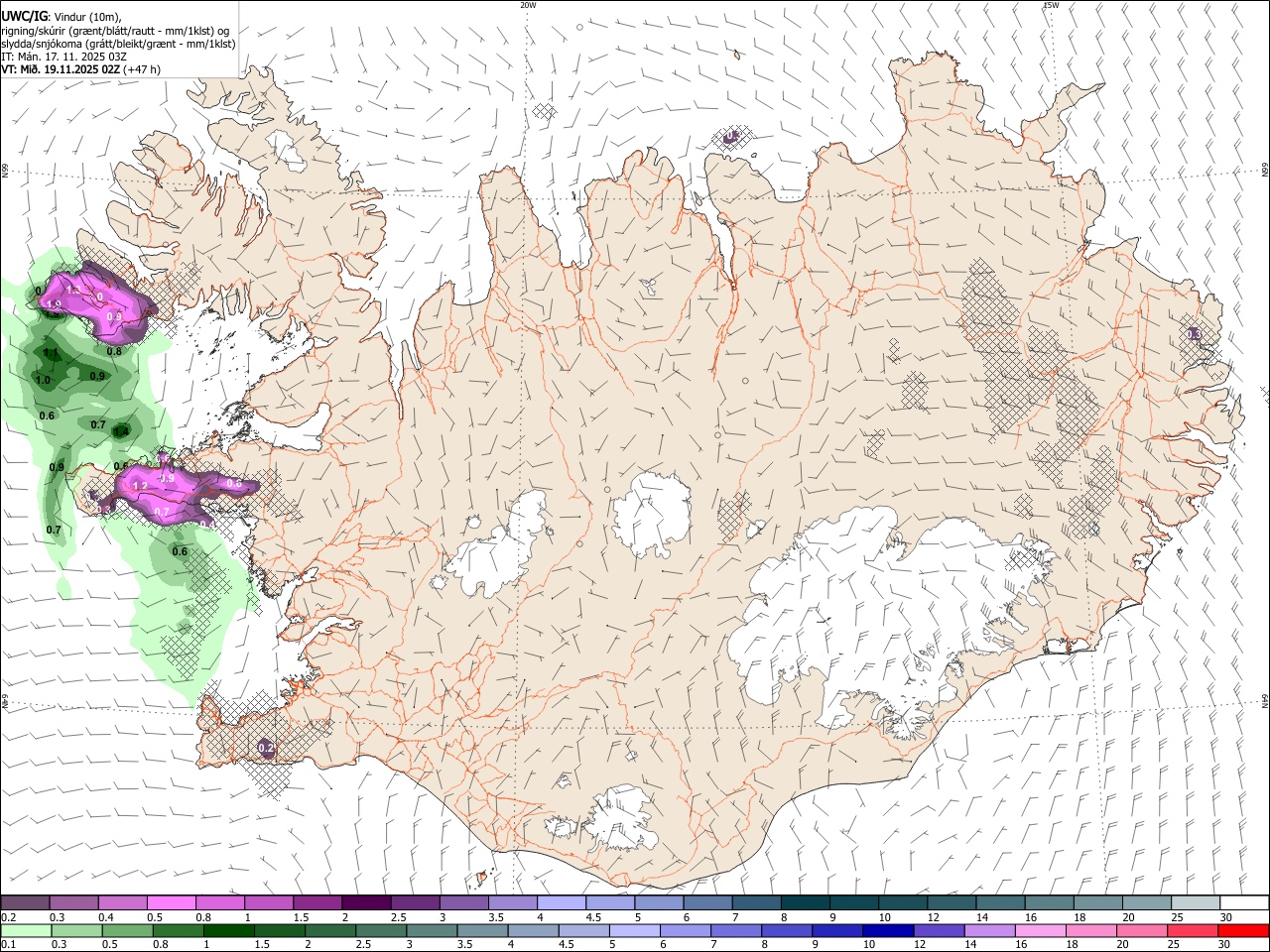
Task: Click the "12" label on the rain scale
Action: coord(920,945)
